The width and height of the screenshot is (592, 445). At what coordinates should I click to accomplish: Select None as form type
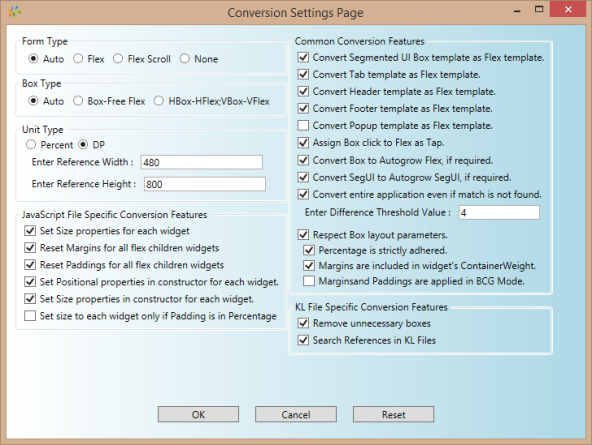pos(185,59)
